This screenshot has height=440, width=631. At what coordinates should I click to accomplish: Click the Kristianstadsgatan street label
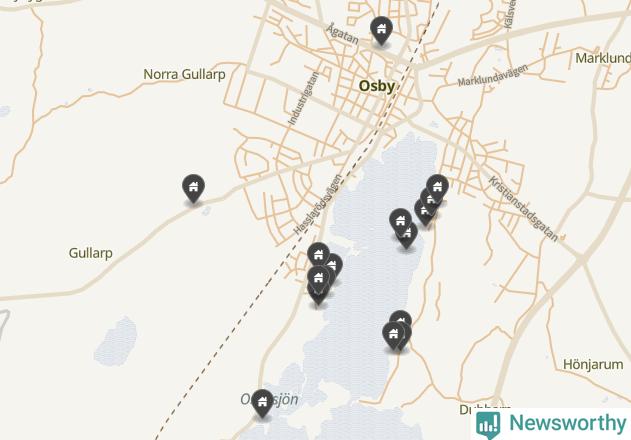(x=523, y=209)
